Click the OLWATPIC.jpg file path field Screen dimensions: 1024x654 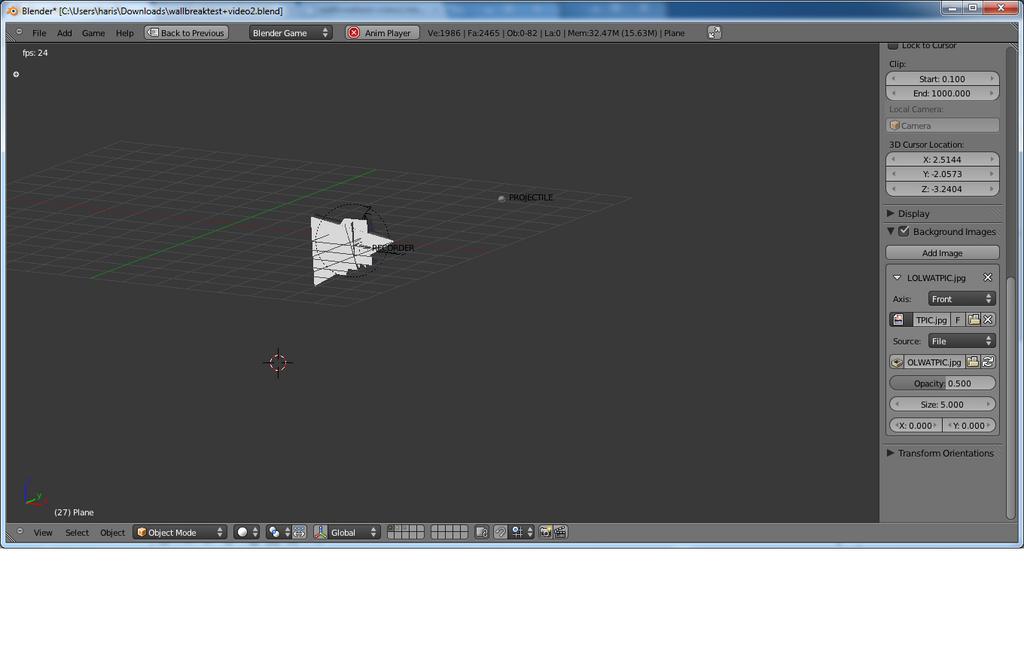(x=934, y=362)
